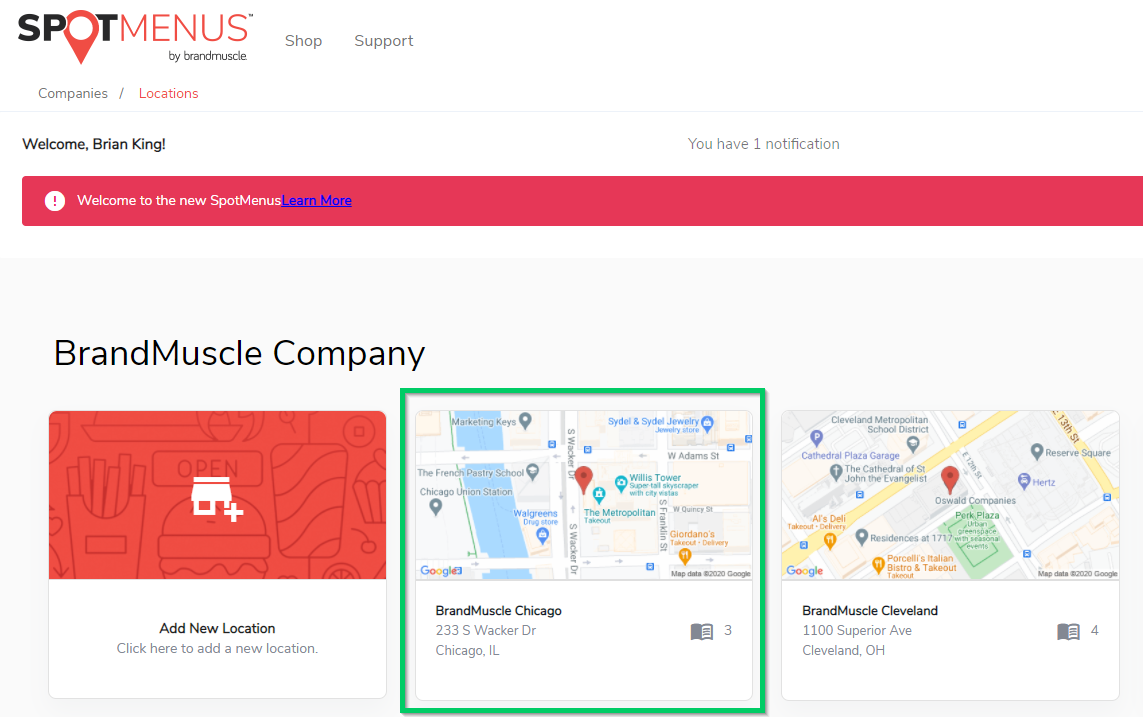Image resolution: width=1143 pixels, height=717 pixels.
Task: View the 1 notification message
Action: tap(763, 144)
